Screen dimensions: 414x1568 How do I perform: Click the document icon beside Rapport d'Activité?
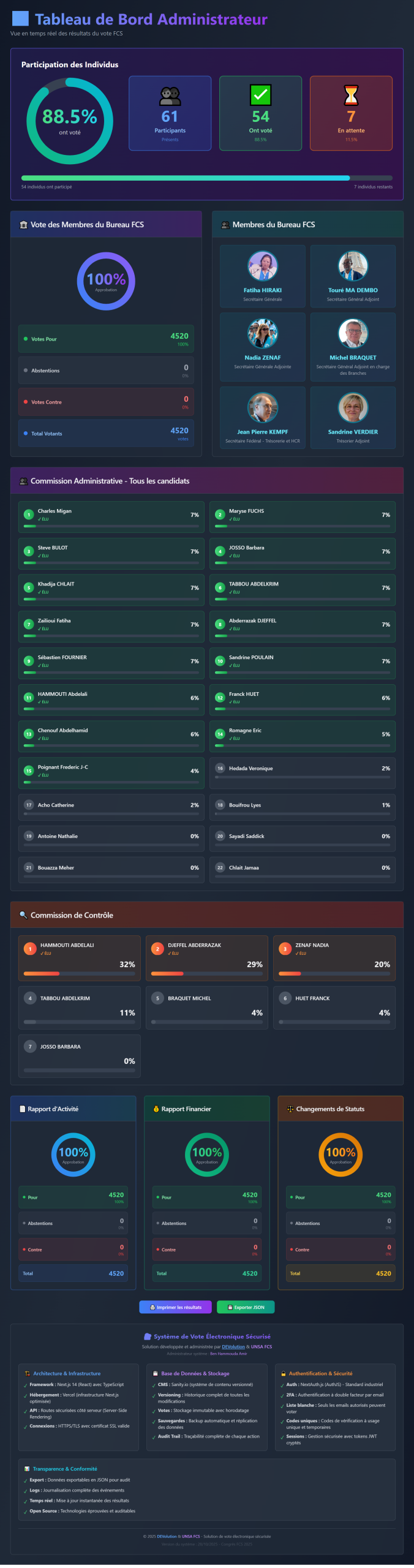point(23,1109)
